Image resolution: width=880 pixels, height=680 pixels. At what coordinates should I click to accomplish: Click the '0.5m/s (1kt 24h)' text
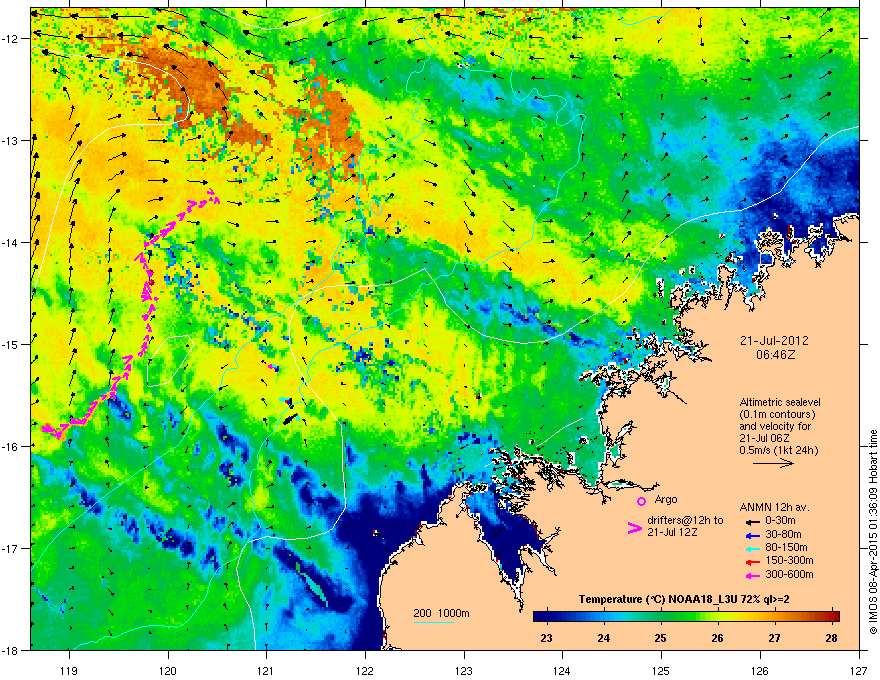tap(778, 450)
